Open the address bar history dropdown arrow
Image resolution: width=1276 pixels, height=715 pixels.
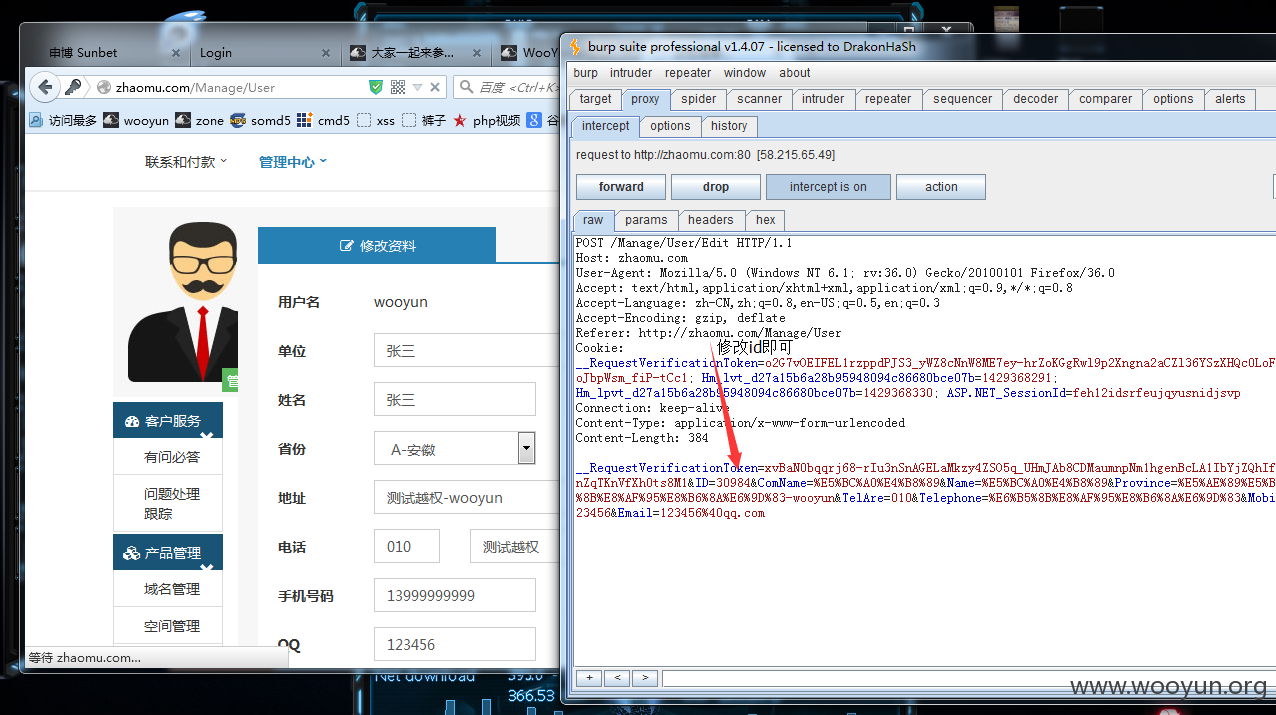[x=418, y=87]
